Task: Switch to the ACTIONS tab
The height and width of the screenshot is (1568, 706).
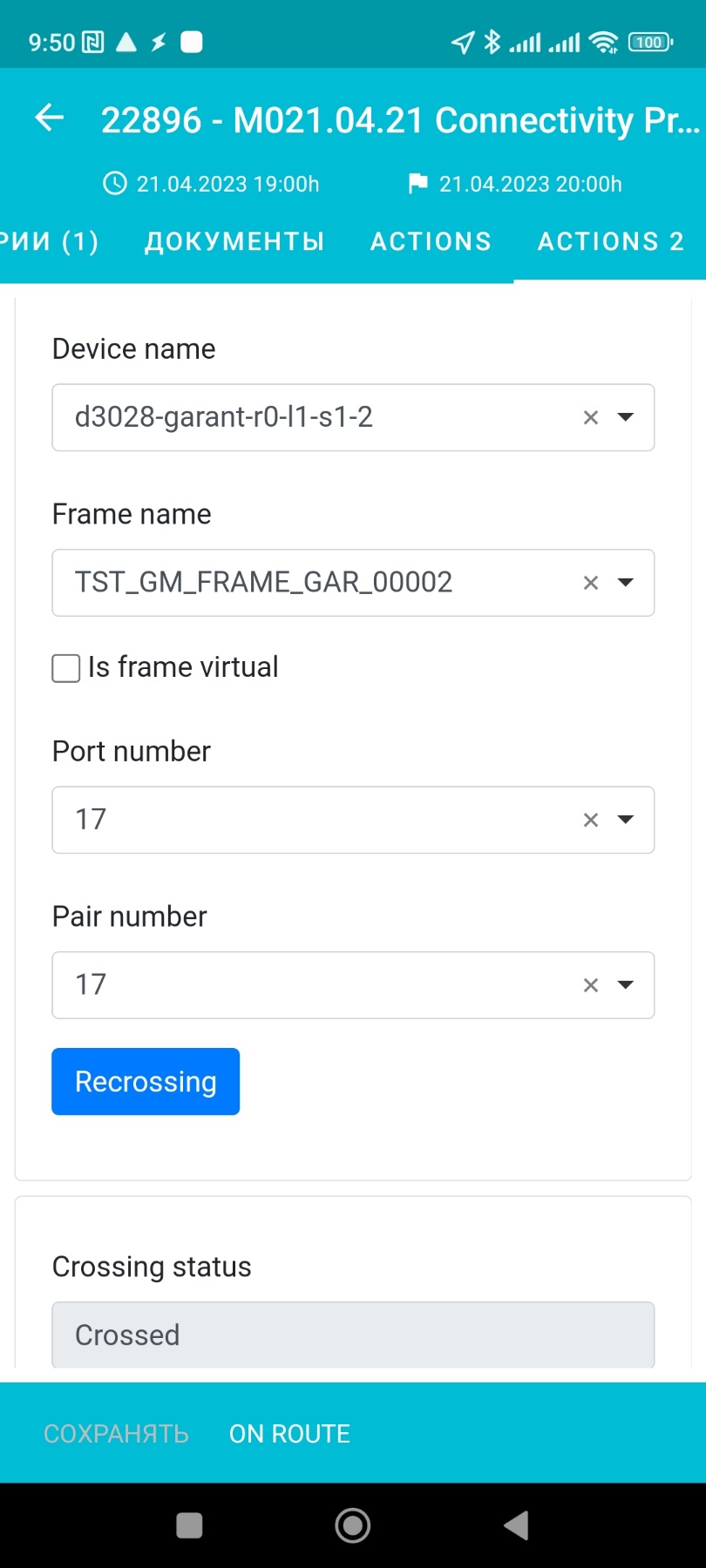Action: [431, 241]
